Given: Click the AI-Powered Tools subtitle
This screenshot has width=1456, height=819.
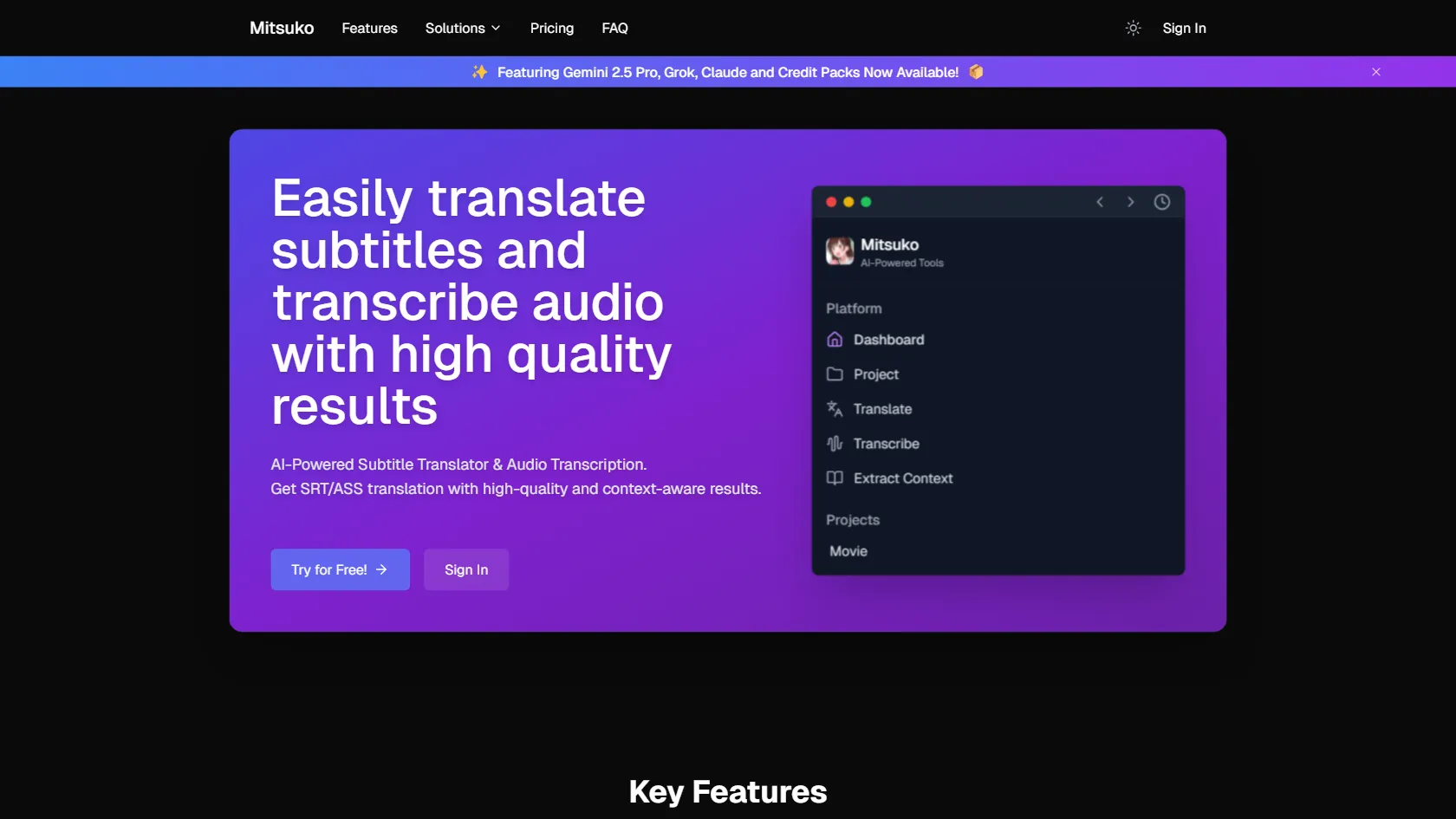Looking at the screenshot, I should [902, 263].
